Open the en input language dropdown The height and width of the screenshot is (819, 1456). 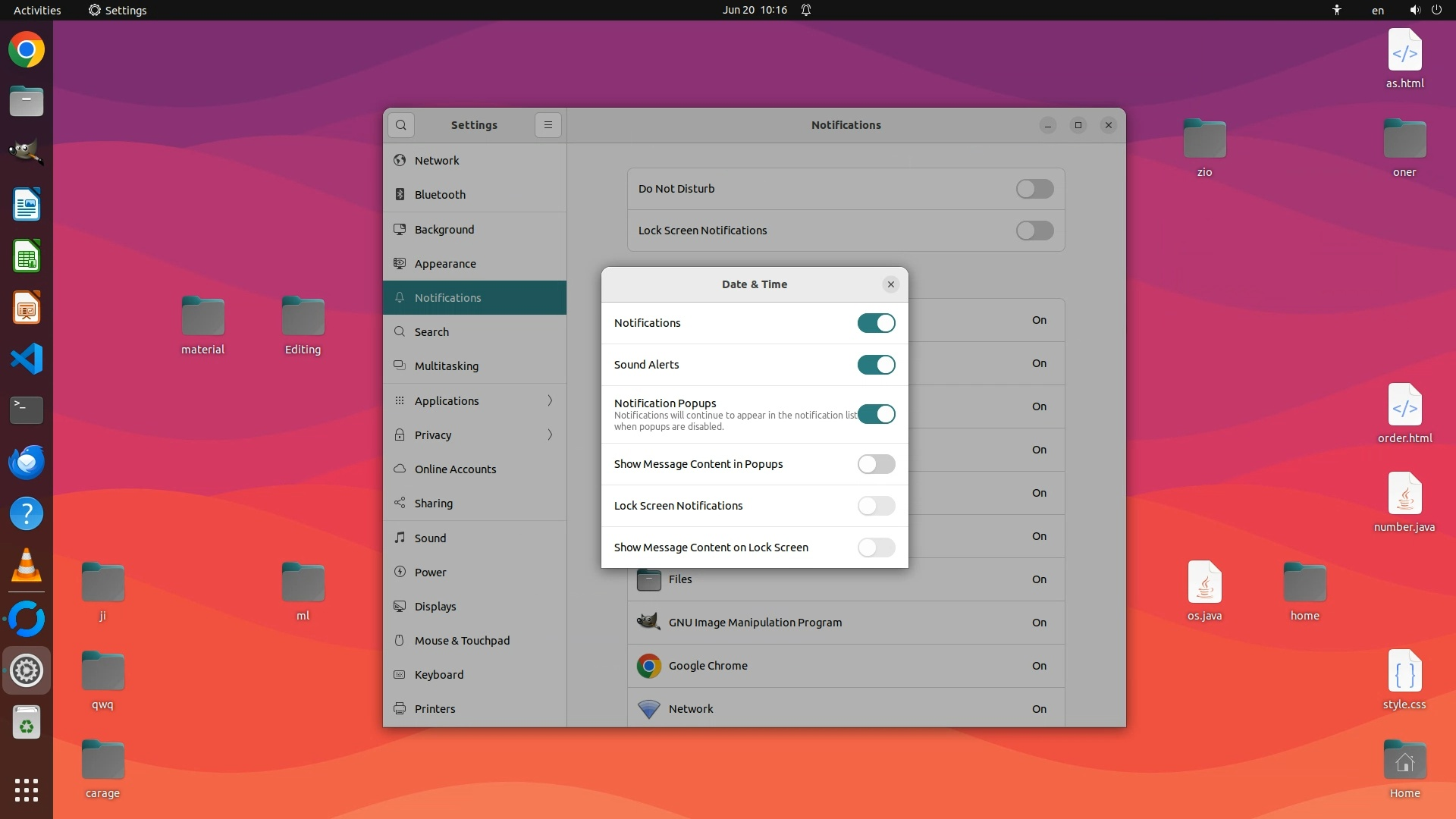[x=1378, y=10]
